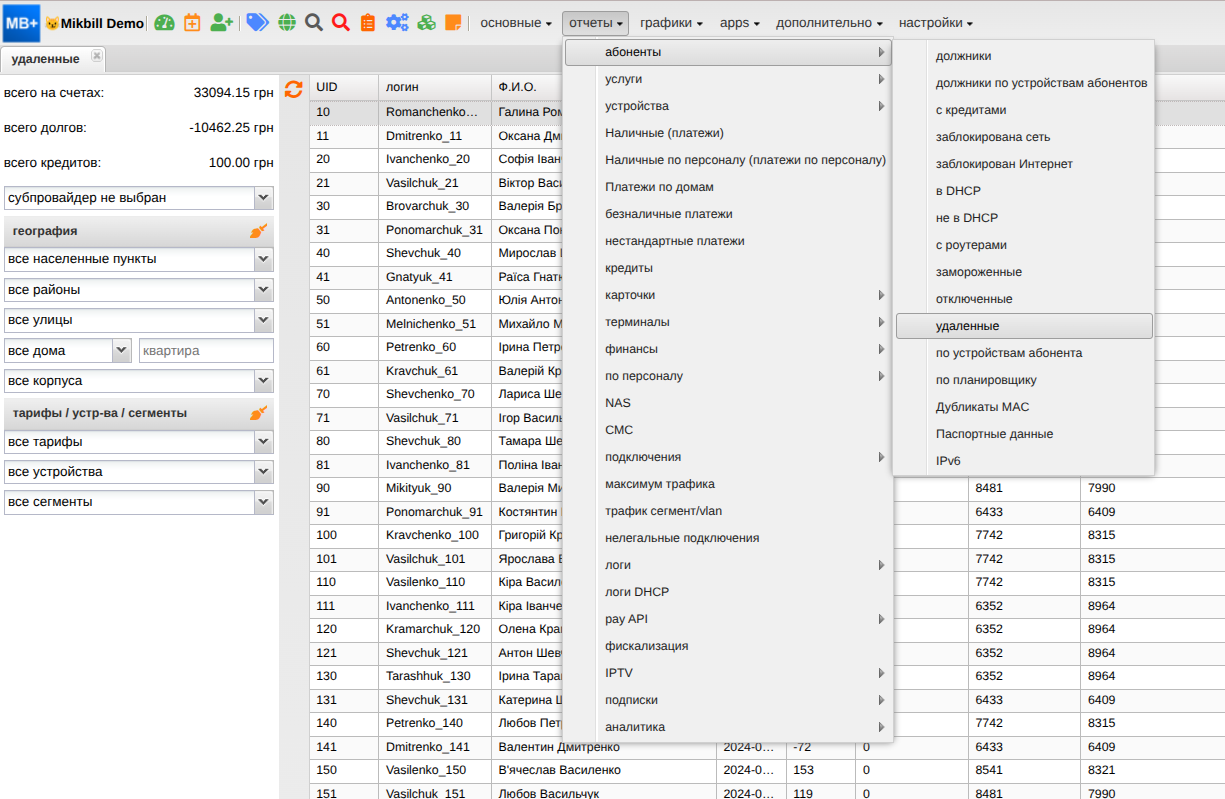Sort by логин column header
Viewport: 1225px width, 799px height.
(435, 87)
